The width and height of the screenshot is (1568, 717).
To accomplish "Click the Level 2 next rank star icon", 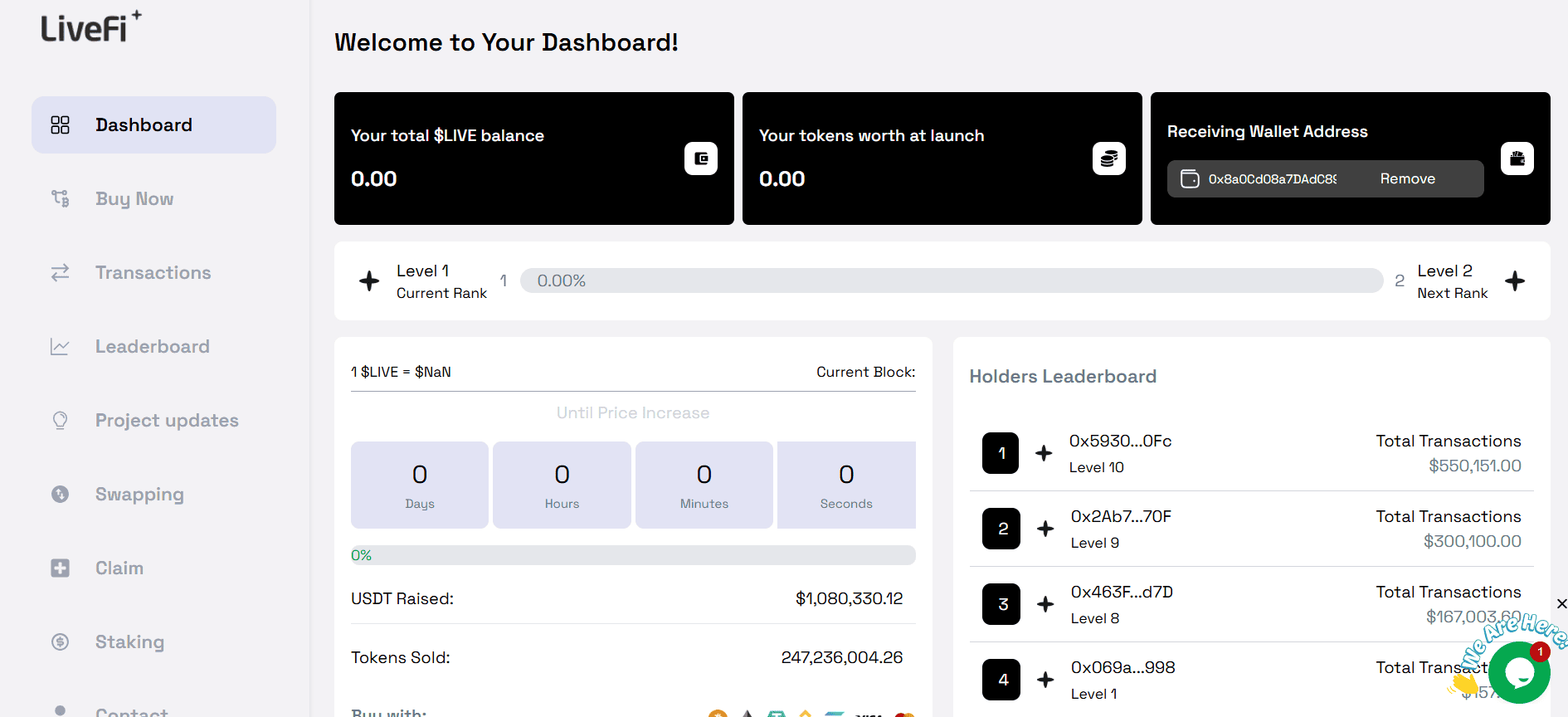I will point(1515,281).
